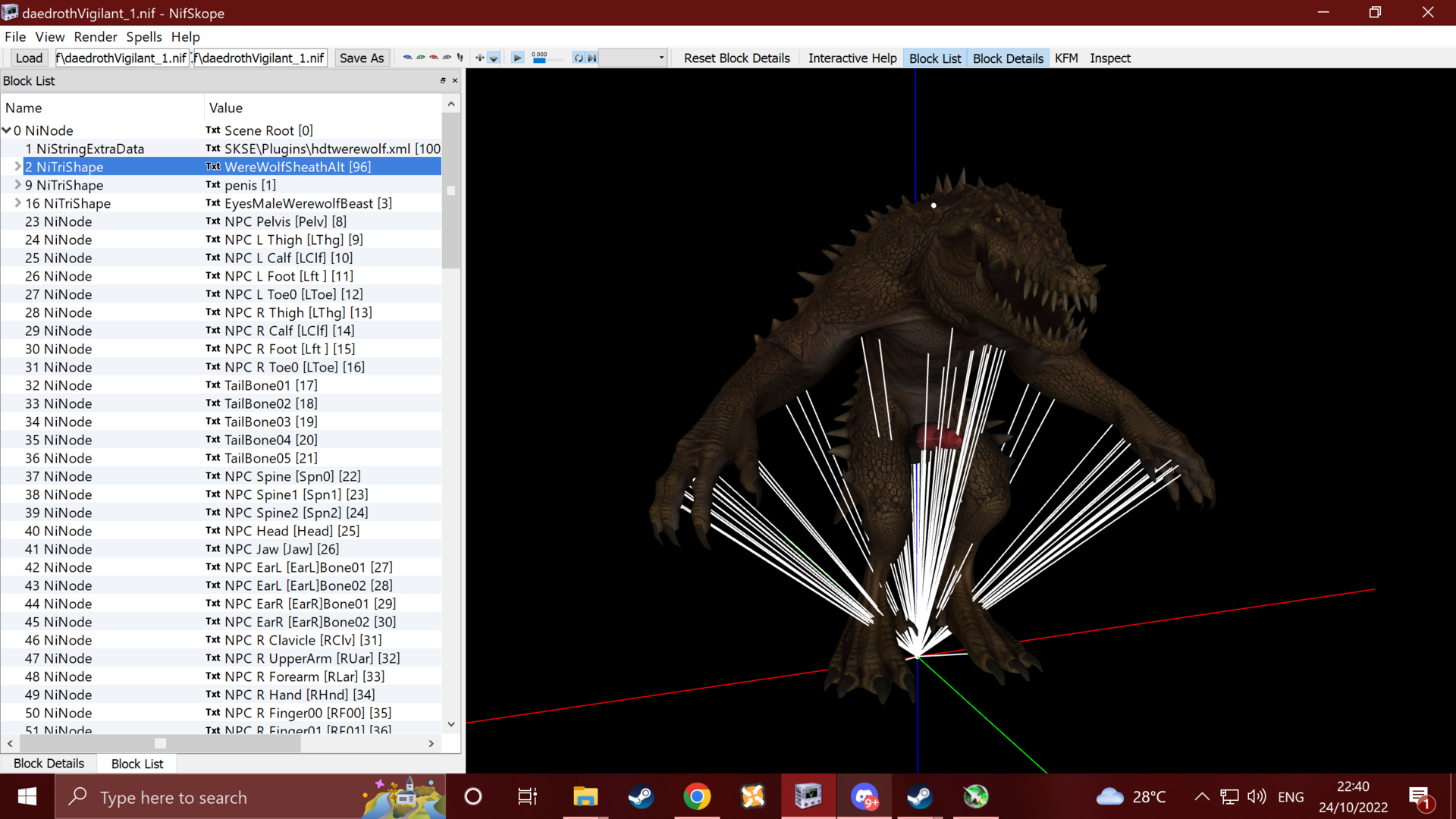Open the File menu

[x=15, y=36]
